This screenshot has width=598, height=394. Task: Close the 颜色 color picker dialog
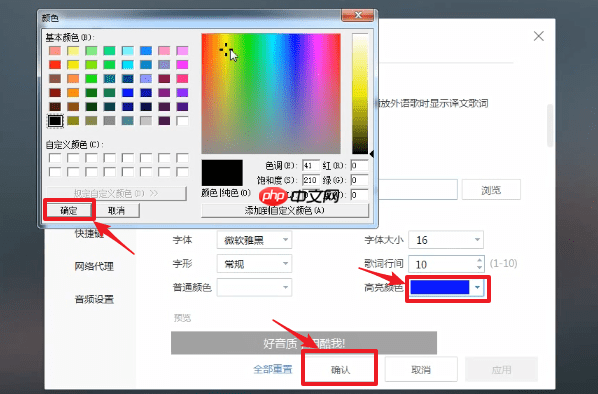[x=358, y=15]
